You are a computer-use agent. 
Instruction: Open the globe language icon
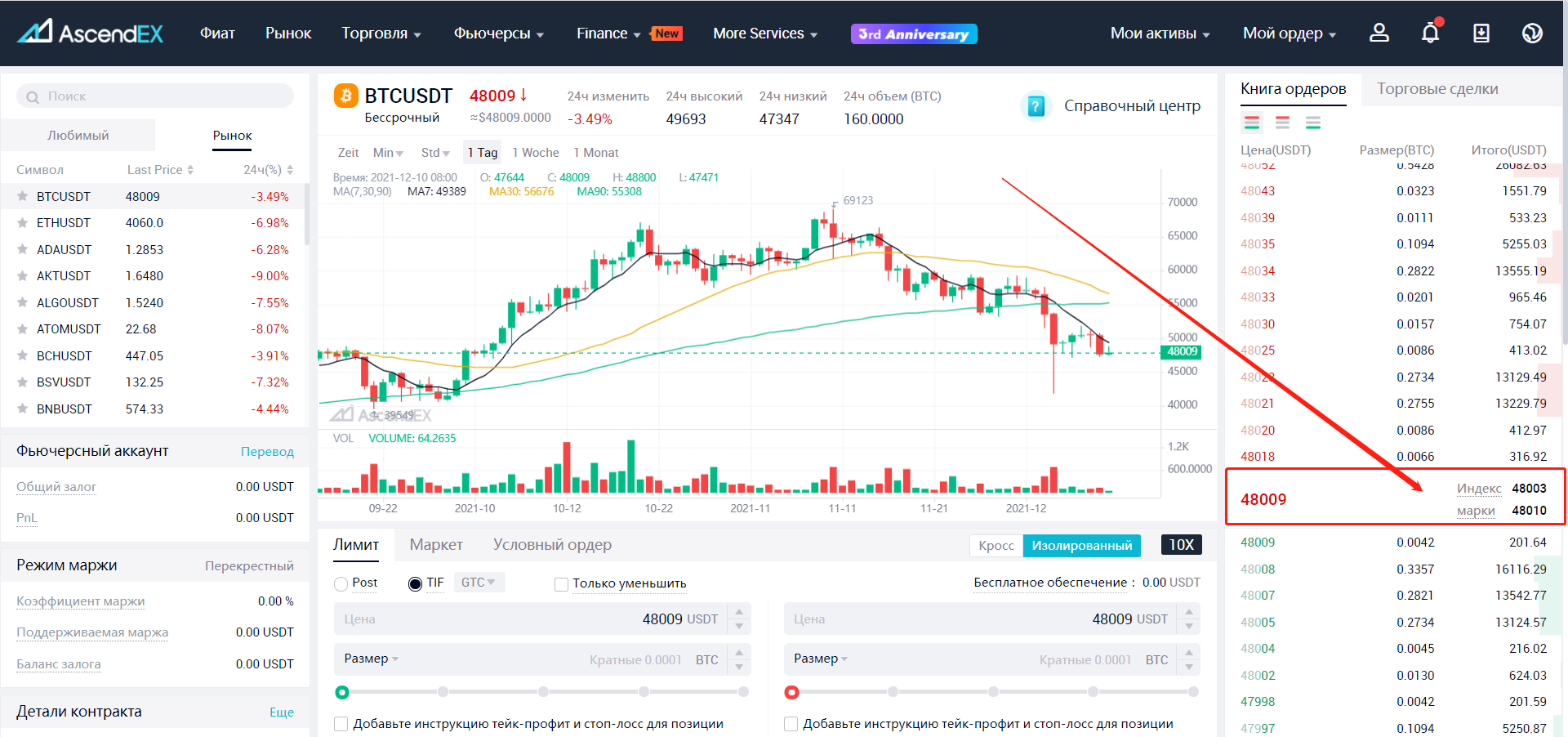tap(1532, 33)
